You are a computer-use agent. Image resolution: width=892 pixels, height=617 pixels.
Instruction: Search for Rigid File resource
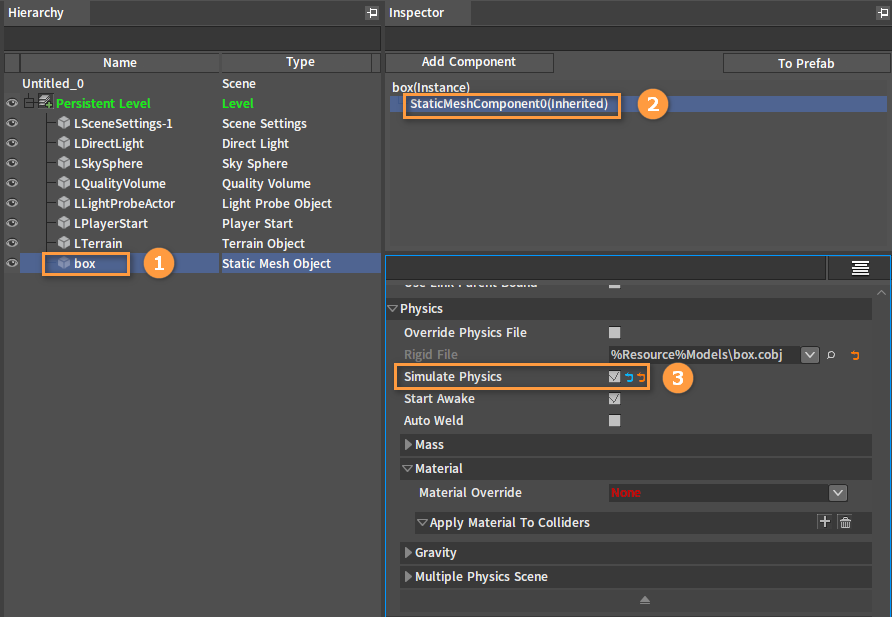click(x=831, y=355)
